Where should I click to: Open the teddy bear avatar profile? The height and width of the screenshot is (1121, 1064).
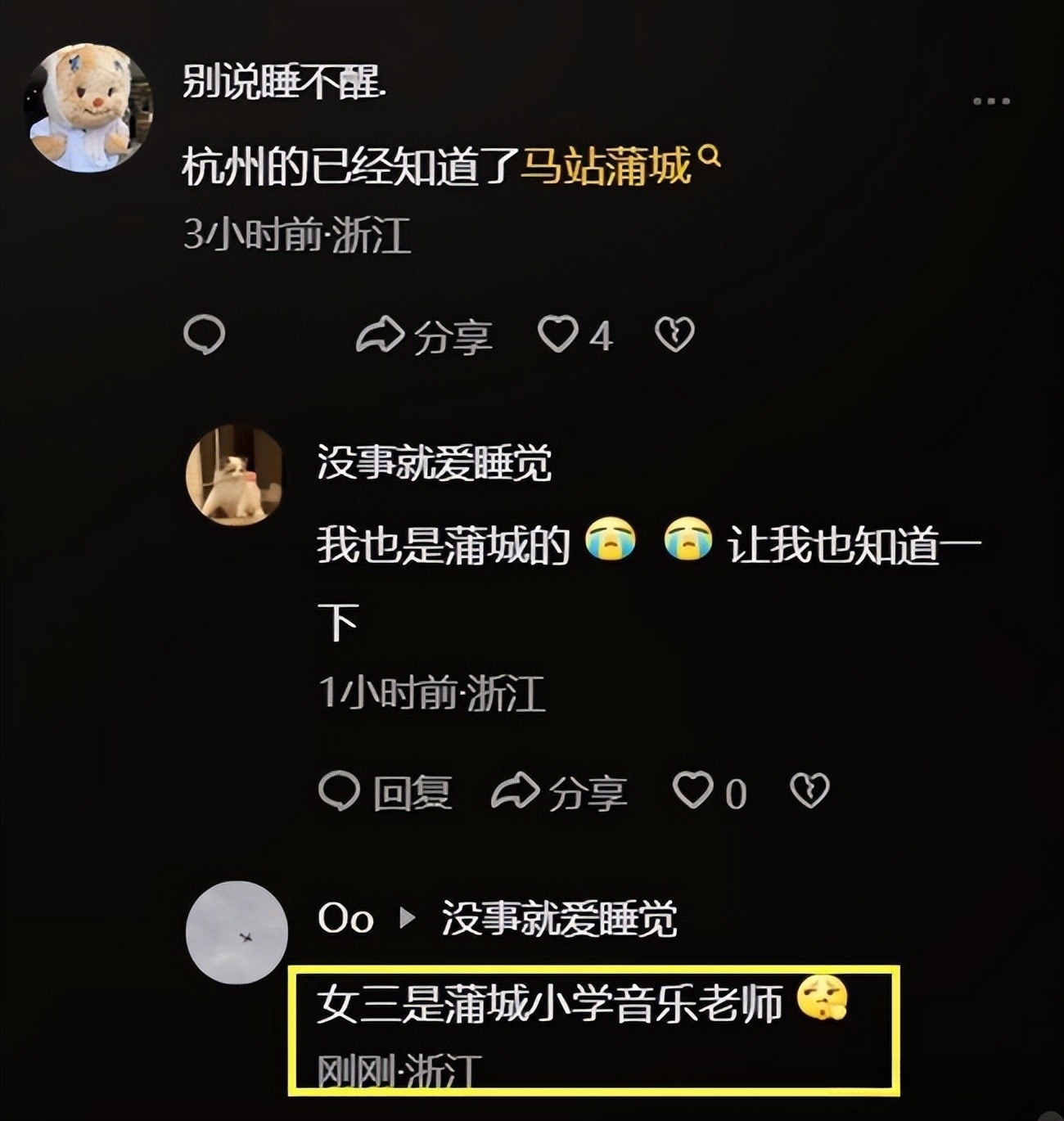coord(88,107)
